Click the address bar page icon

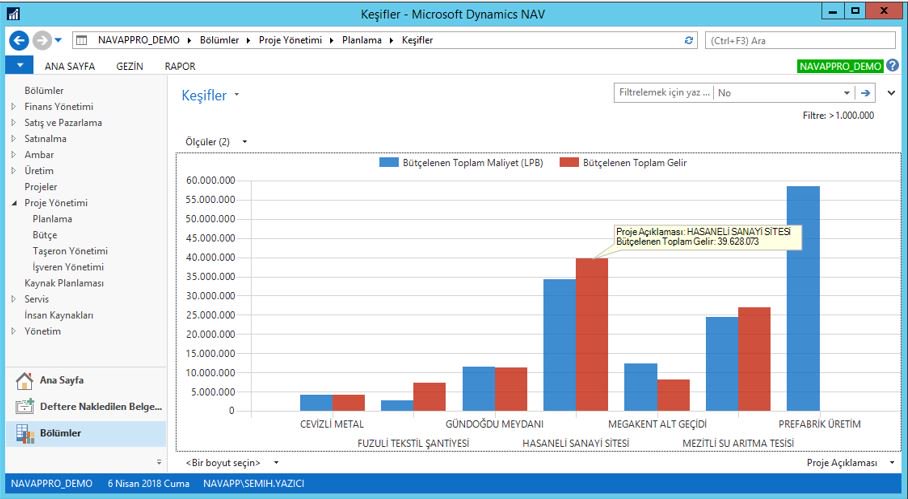[x=82, y=41]
